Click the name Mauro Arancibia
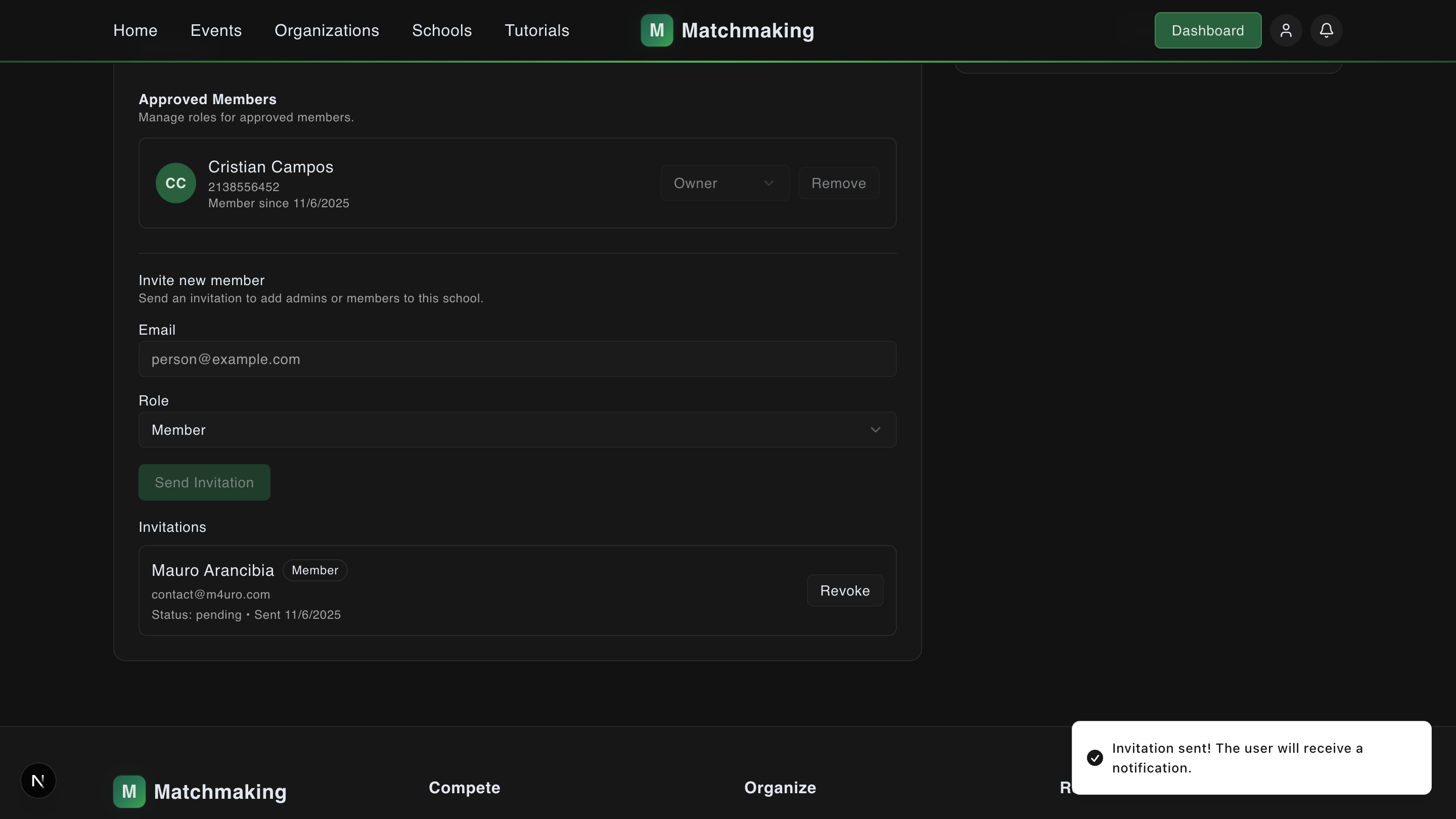The width and height of the screenshot is (1456, 819). pyautogui.click(x=212, y=570)
